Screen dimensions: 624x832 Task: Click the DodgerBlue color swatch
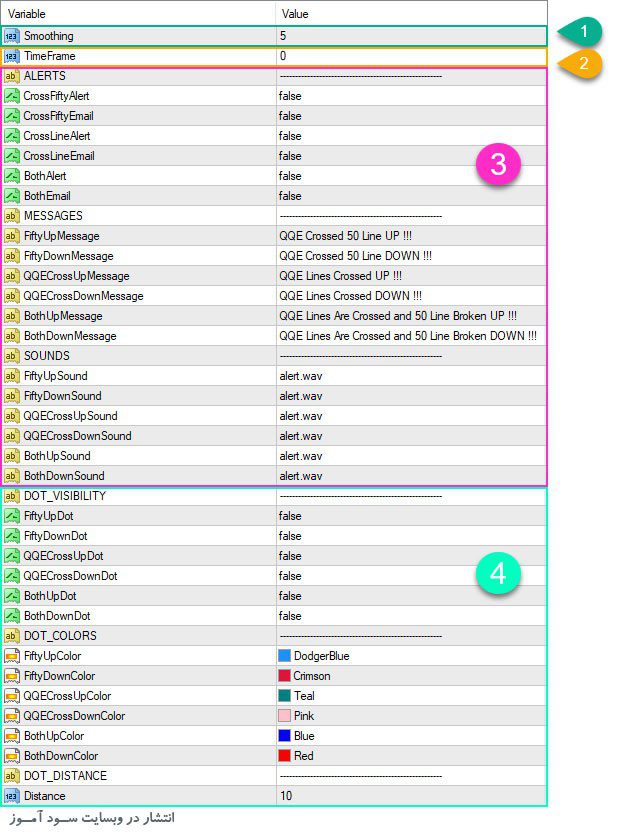[x=284, y=656]
